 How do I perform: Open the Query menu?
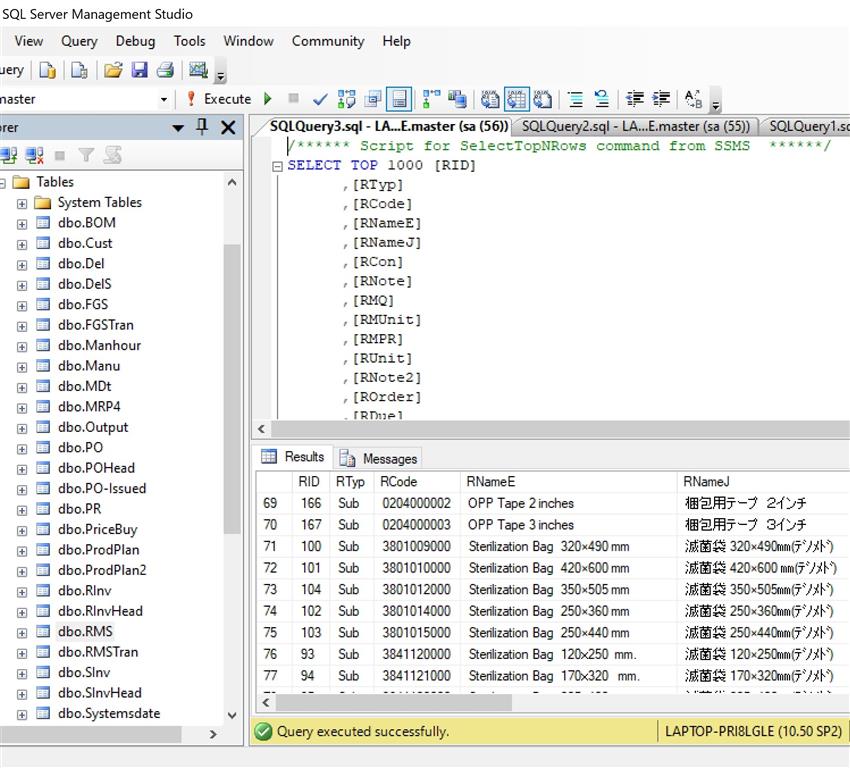79,41
